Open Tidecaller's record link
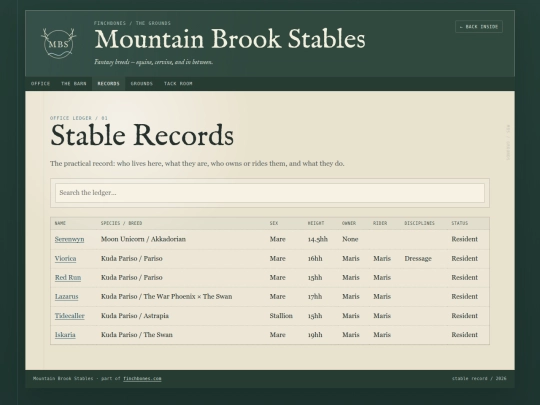This screenshot has width=540, height=405. pyautogui.click(x=70, y=316)
